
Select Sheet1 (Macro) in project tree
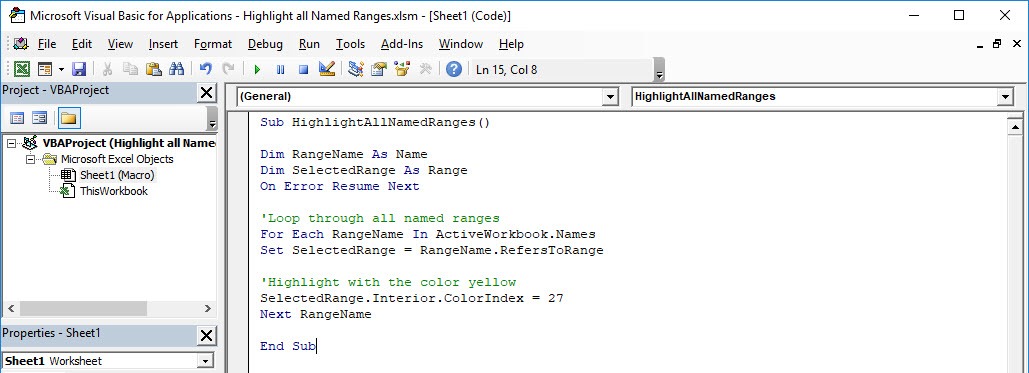[x=117, y=175]
